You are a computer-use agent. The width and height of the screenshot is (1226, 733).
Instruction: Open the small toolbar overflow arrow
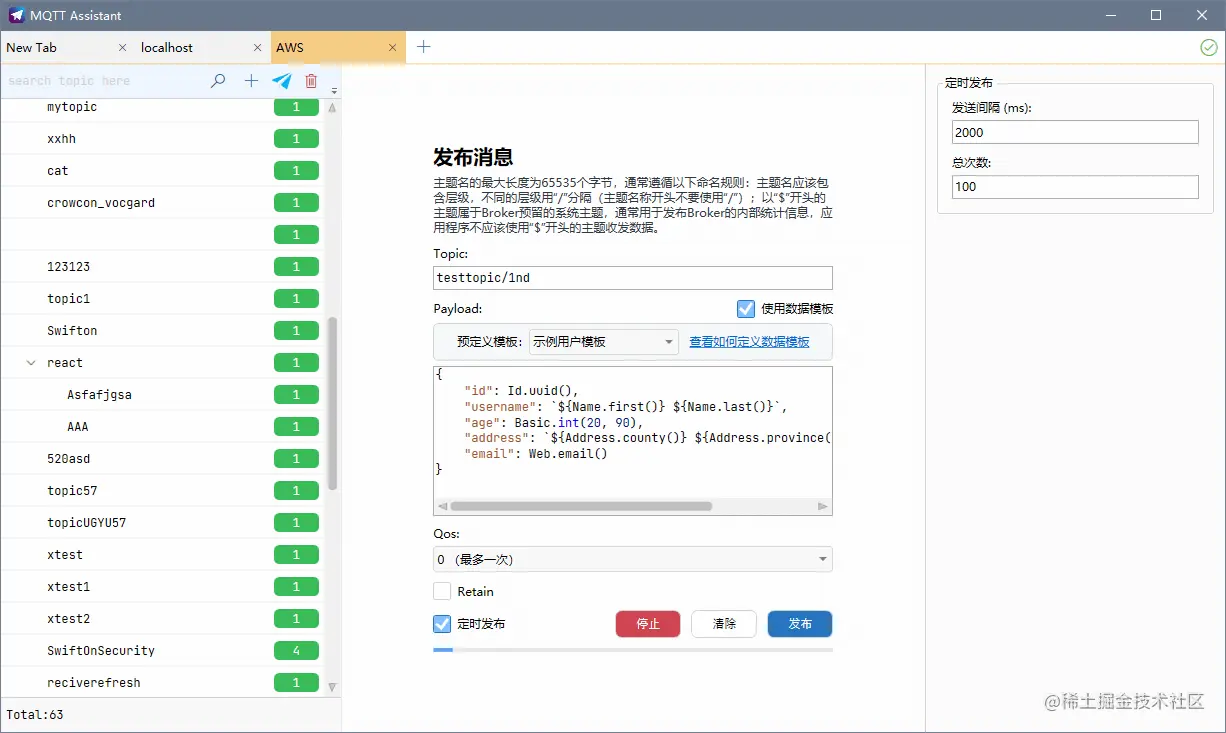coord(334,90)
